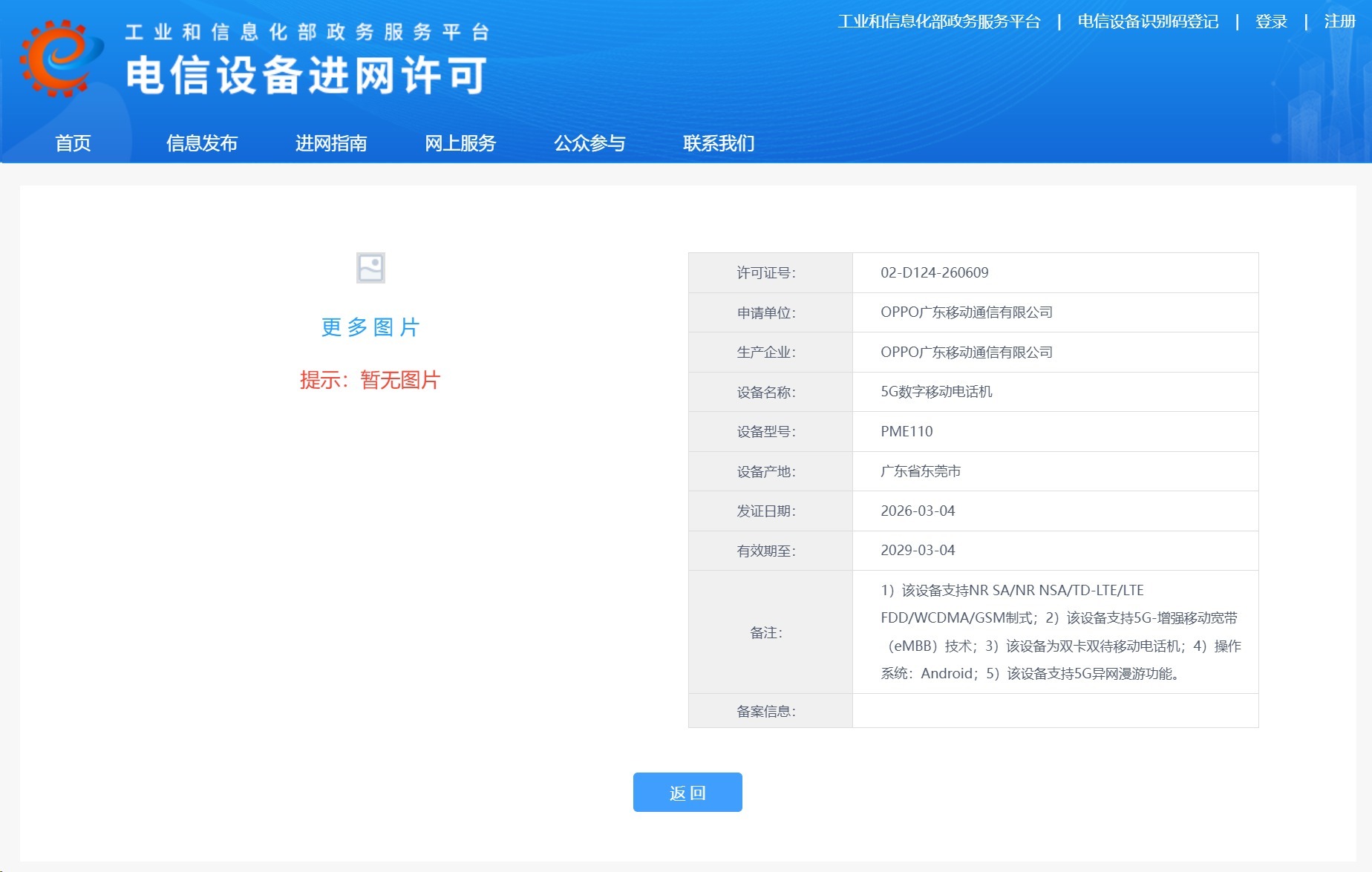The width and height of the screenshot is (1372, 872).
Task: Click the empty 备案信息 value cell
Action: point(1054,711)
